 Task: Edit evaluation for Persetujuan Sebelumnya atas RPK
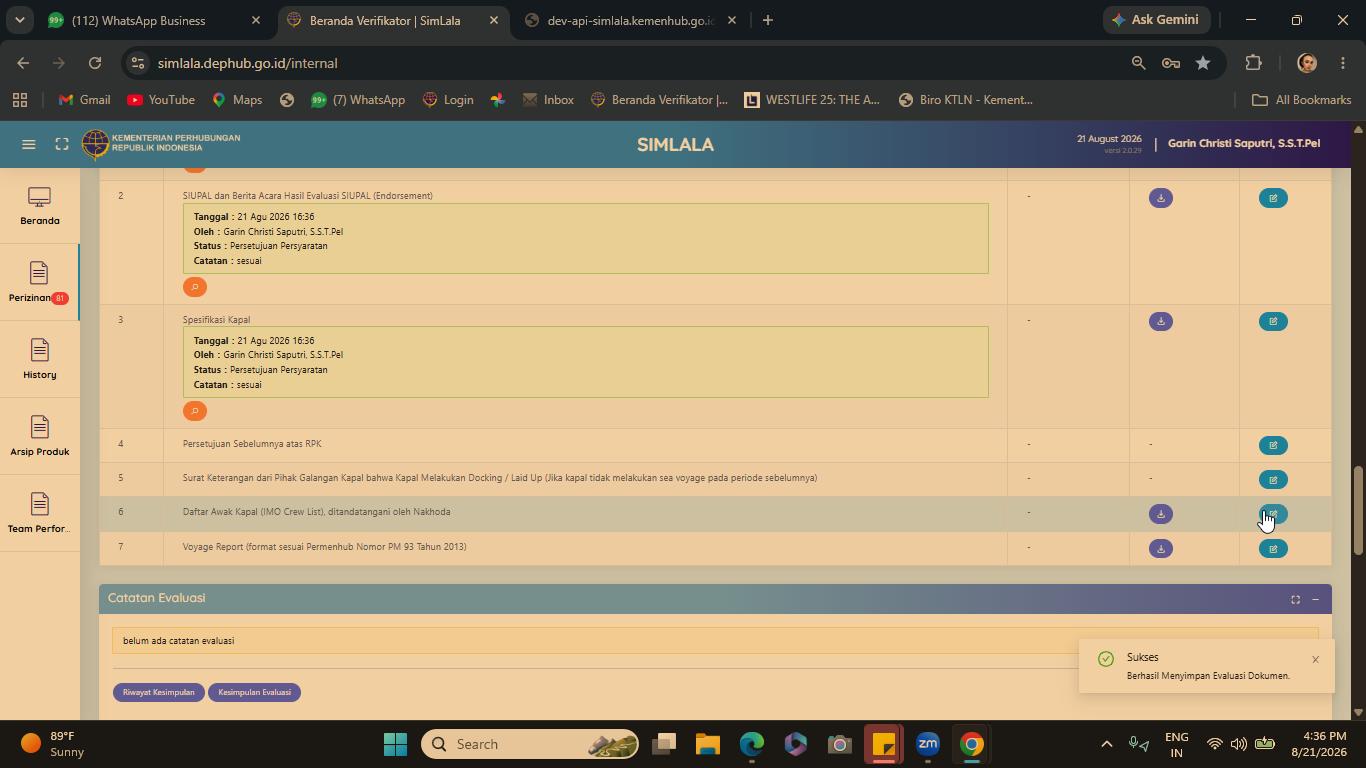tap(1273, 445)
